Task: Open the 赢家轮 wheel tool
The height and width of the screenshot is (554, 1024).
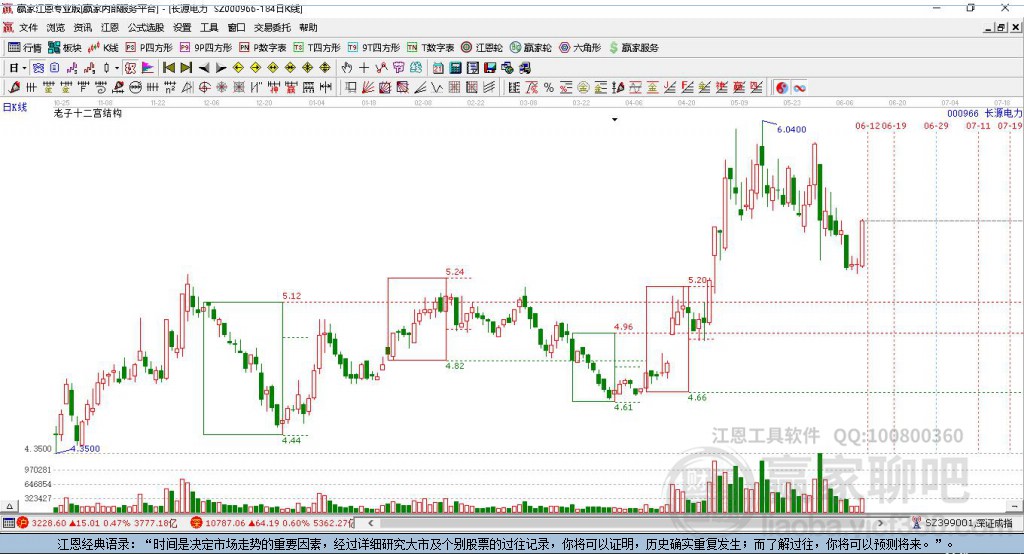Action: 530,48
